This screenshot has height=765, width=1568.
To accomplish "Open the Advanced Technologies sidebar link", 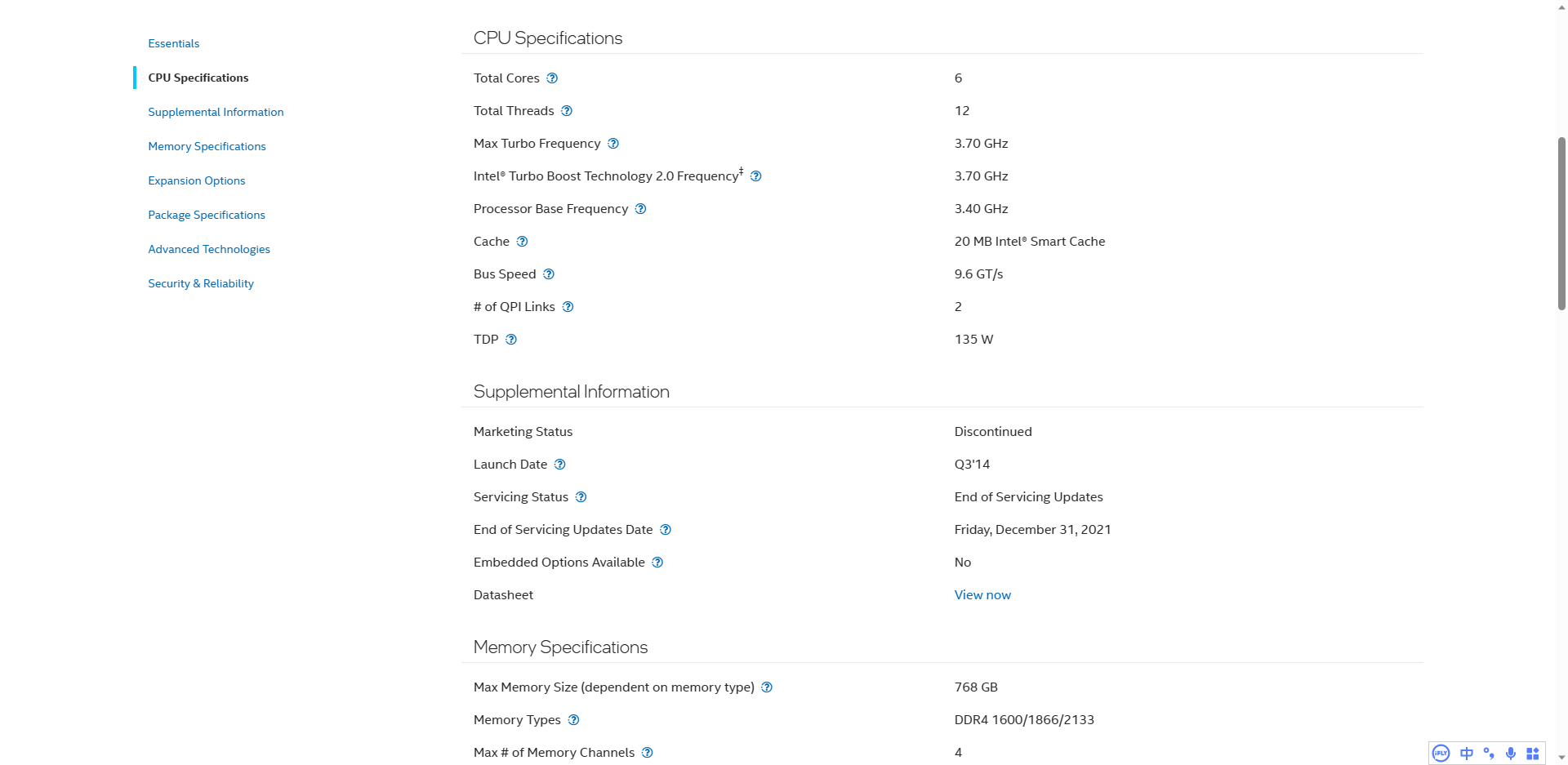I will pos(209,249).
